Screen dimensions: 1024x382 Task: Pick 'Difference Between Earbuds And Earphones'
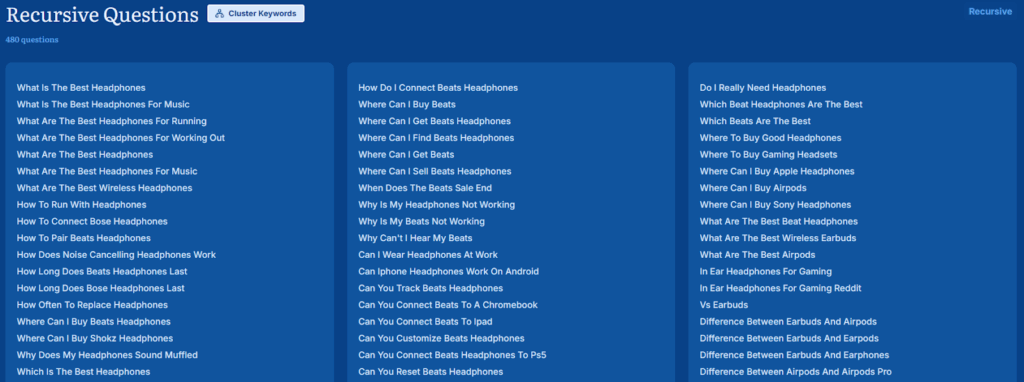(794, 355)
